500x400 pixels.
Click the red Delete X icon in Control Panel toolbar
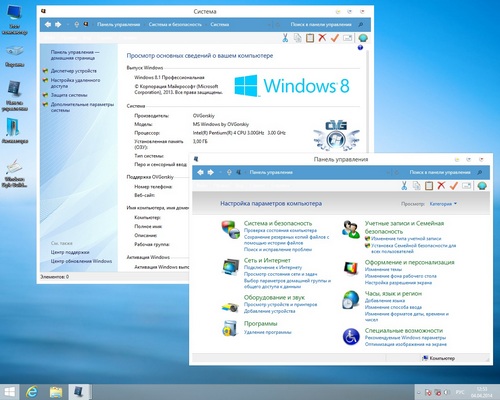pos(441,185)
